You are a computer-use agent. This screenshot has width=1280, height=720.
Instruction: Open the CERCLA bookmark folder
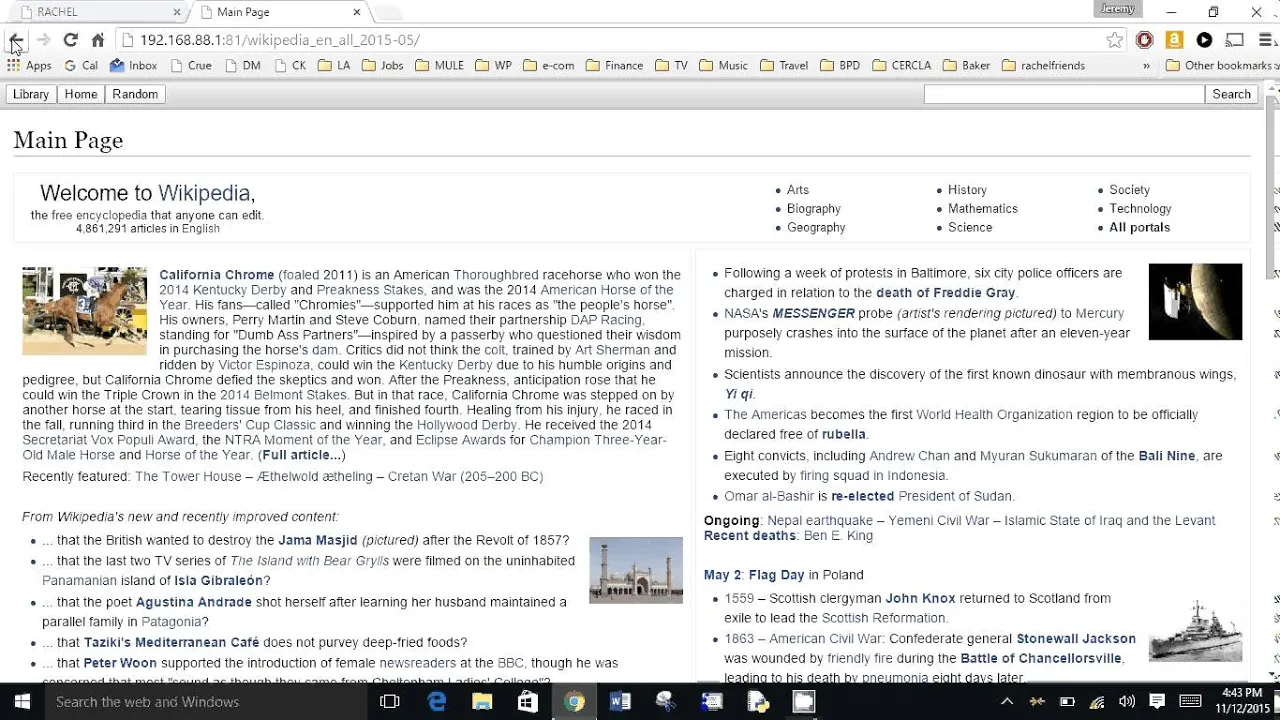tap(902, 66)
